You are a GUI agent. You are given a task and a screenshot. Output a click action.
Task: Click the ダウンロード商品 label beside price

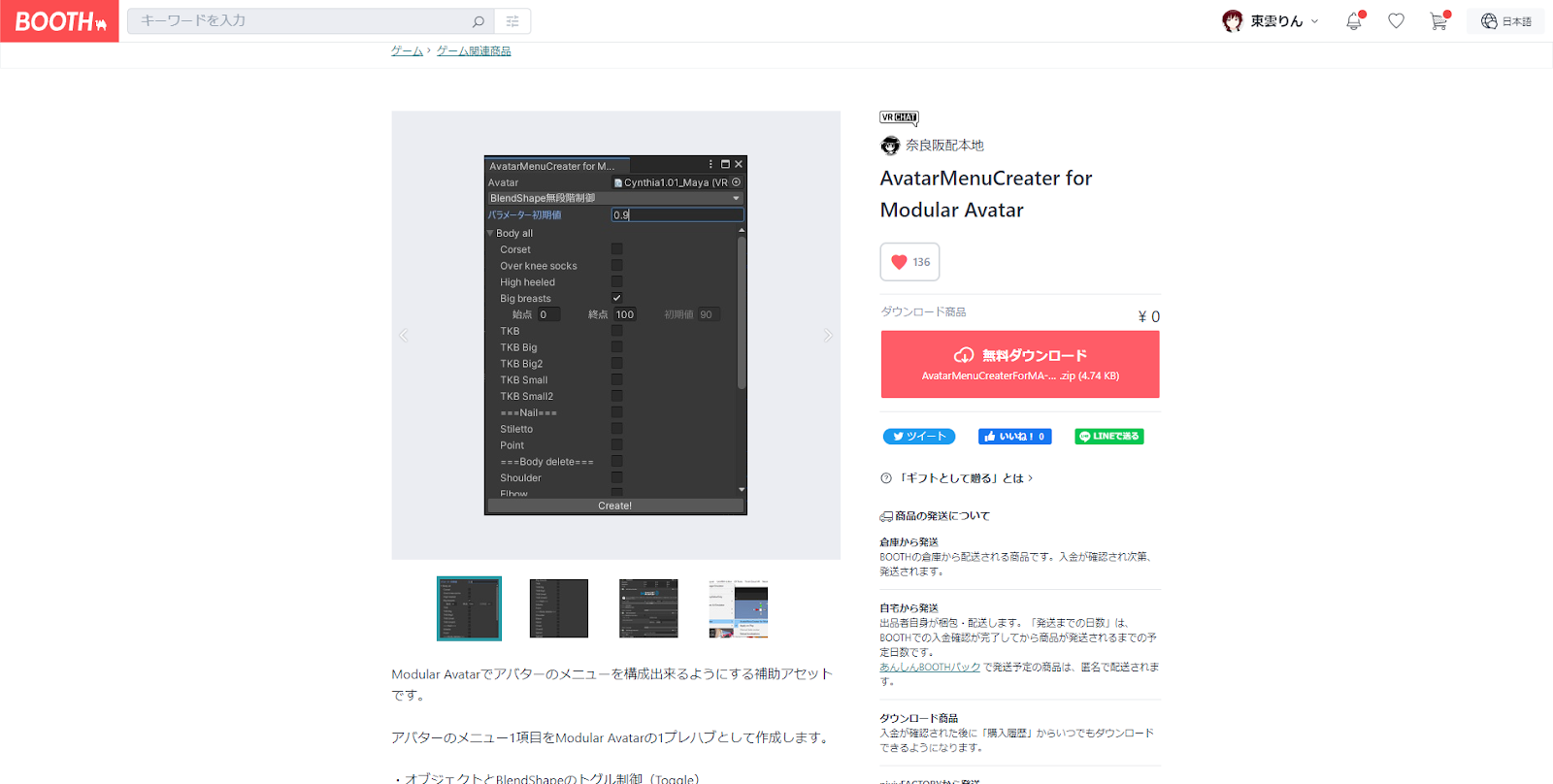[923, 312]
